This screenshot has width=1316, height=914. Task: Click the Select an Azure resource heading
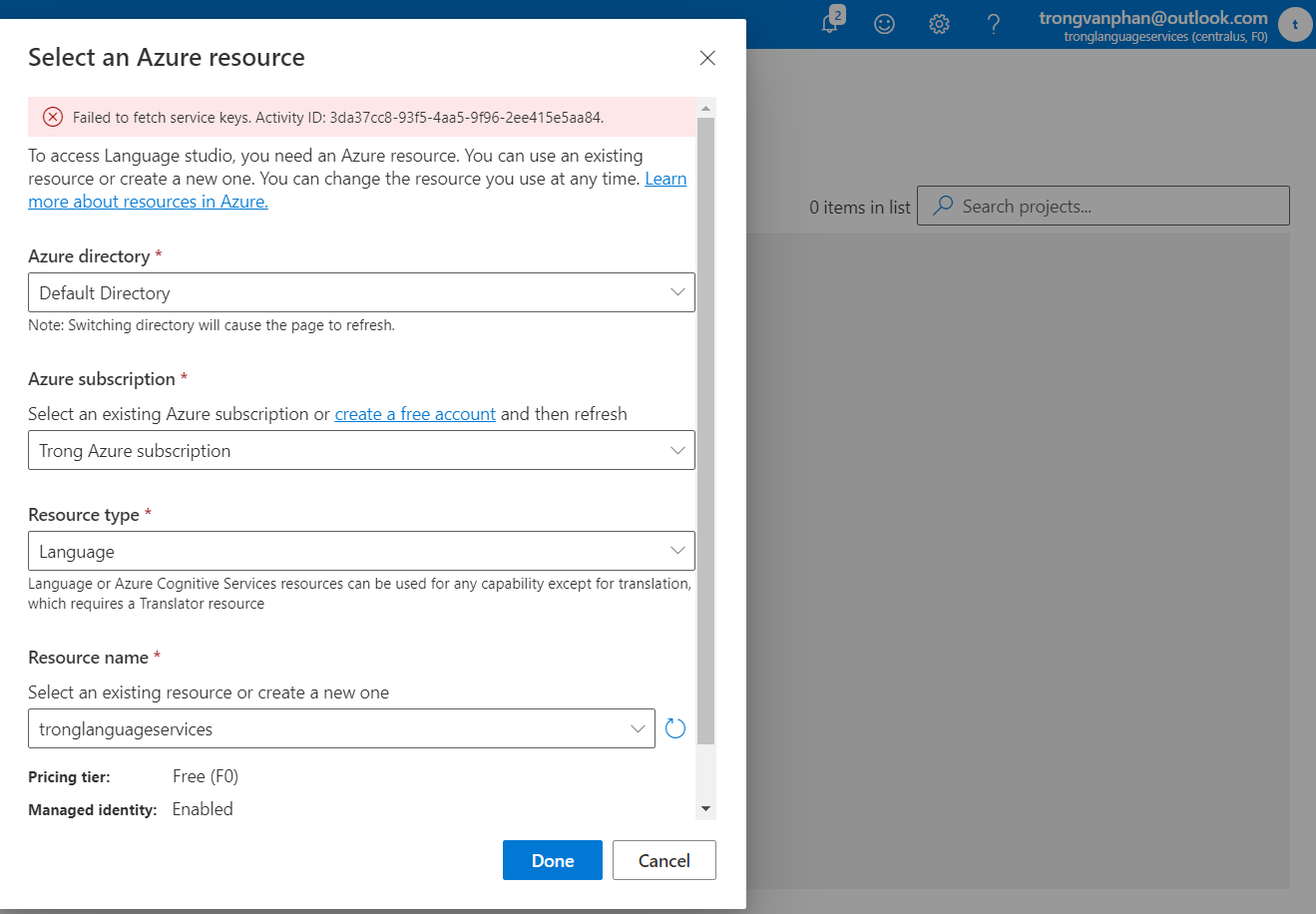click(167, 58)
